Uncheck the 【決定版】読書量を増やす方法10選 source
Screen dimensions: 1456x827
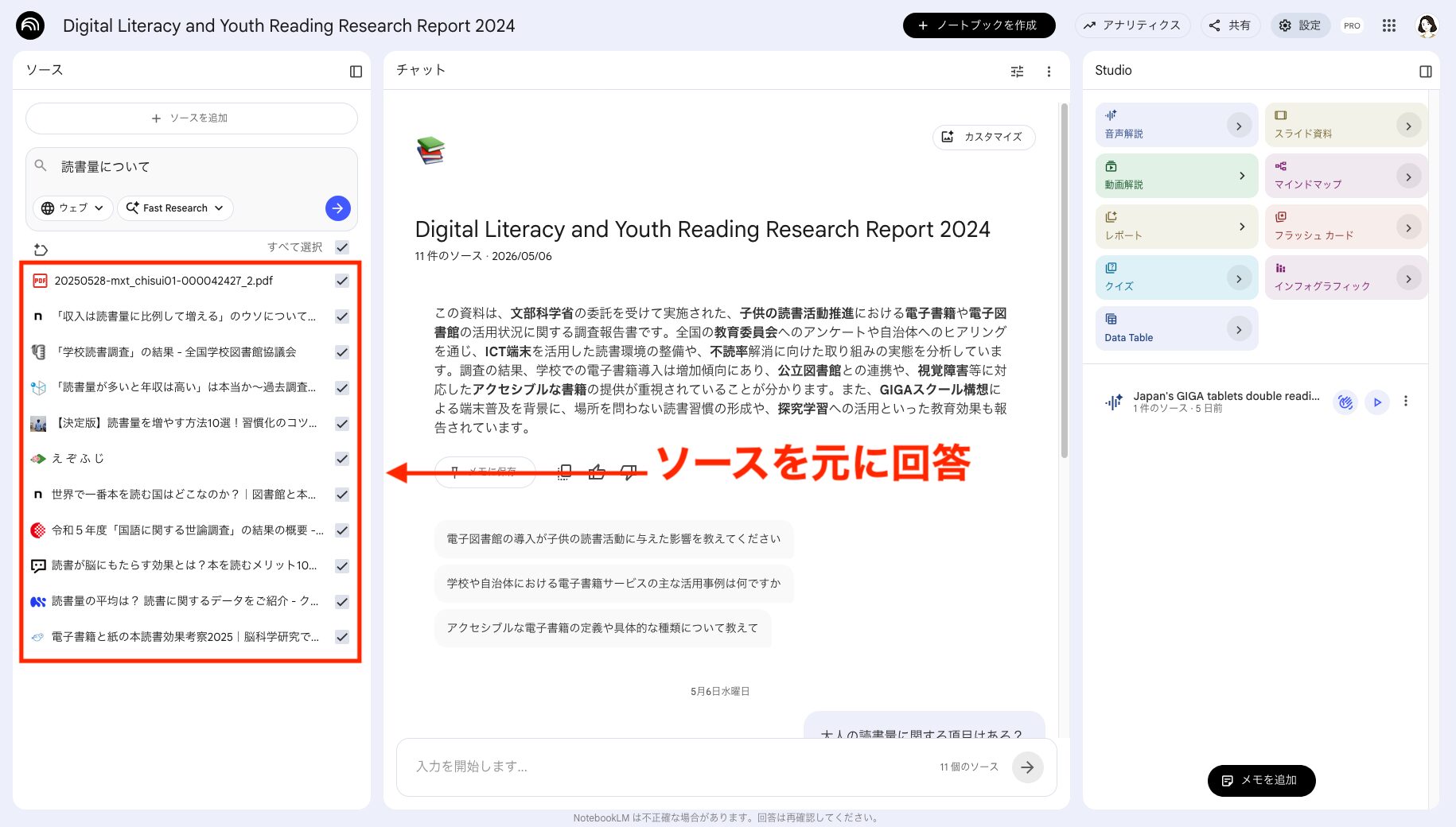point(342,424)
